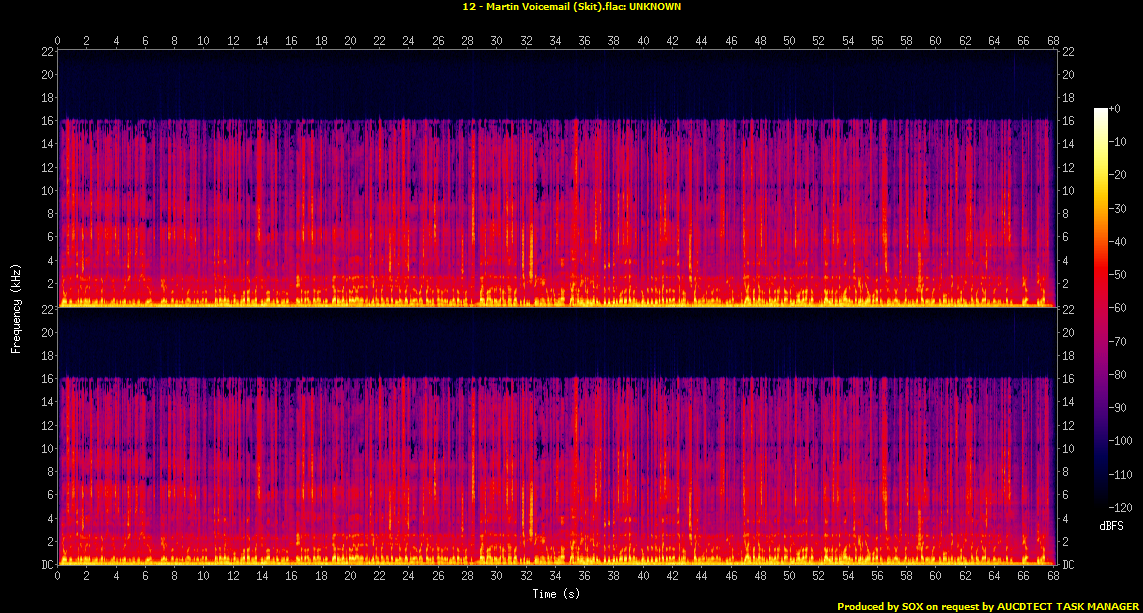Screen dimensions: 1143x613
Task: Click the white top of the color gradient bar
Action: (x=1100, y=112)
